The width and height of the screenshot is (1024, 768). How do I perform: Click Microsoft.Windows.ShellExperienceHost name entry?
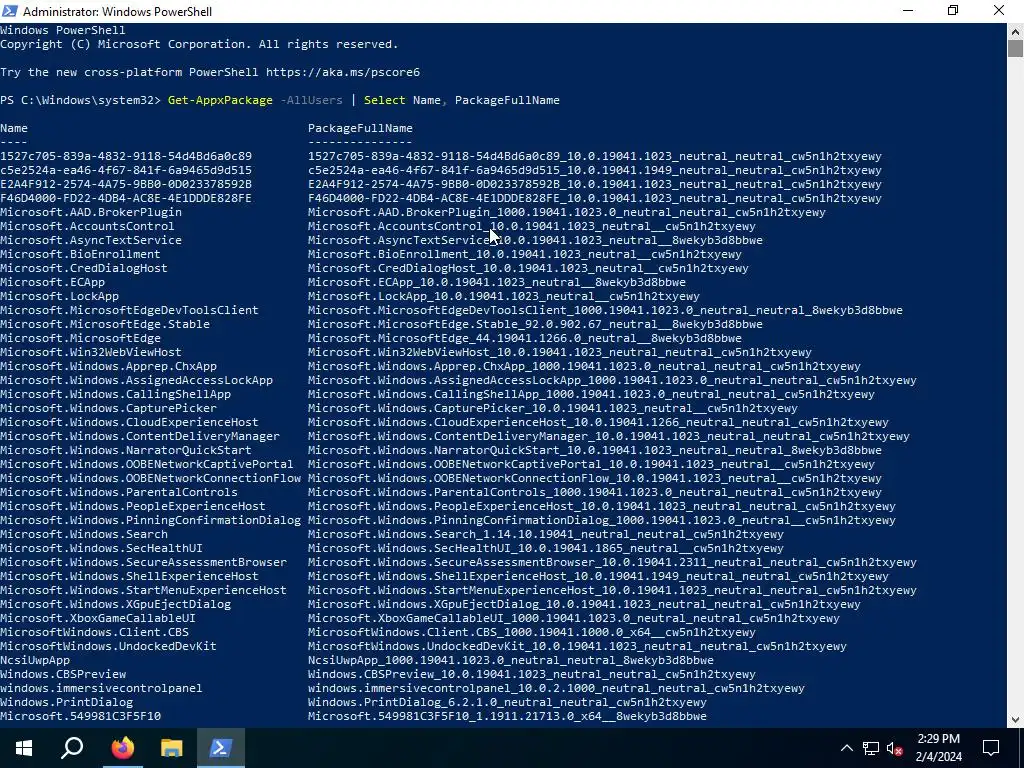tap(129, 576)
